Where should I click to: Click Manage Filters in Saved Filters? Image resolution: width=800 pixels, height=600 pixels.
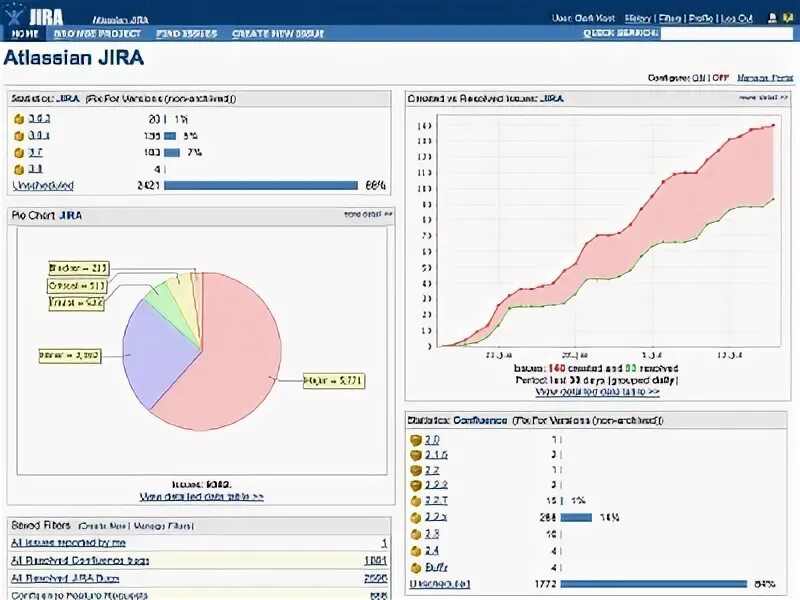(163, 526)
